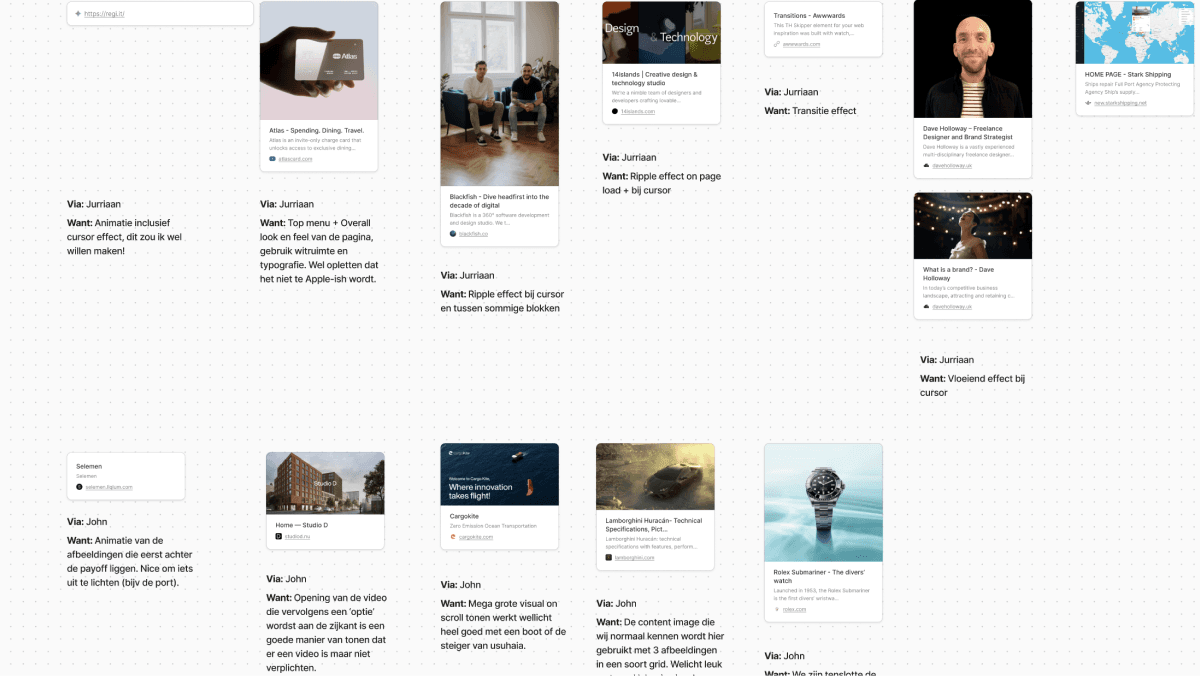The width and height of the screenshot is (1200, 676).
Task: Click 'Zero Emission Ocean Transportation' description
Action: coord(493,525)
